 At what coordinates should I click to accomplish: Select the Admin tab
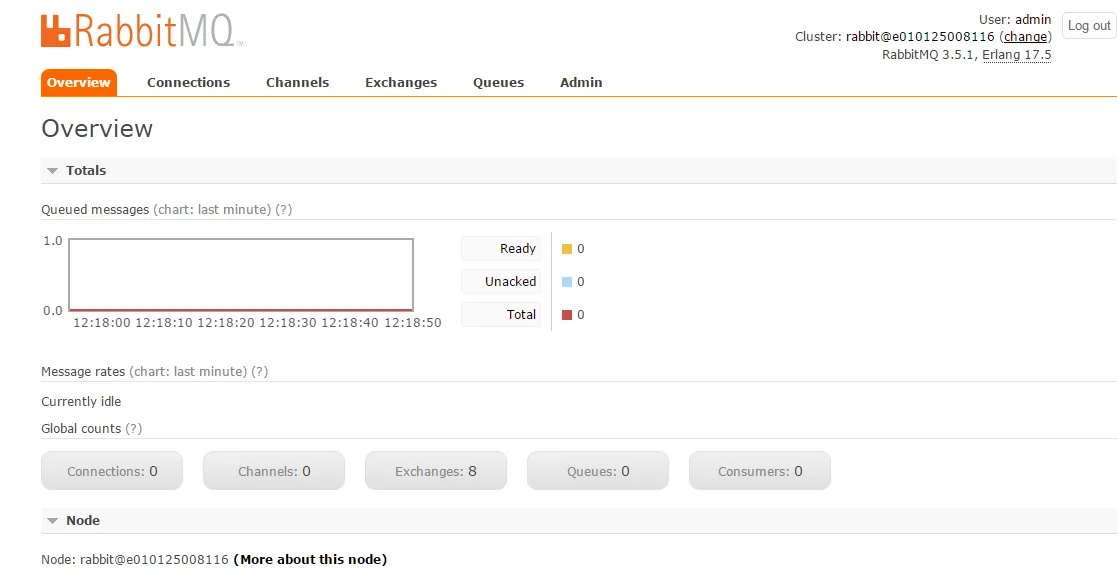coord(581,83)
